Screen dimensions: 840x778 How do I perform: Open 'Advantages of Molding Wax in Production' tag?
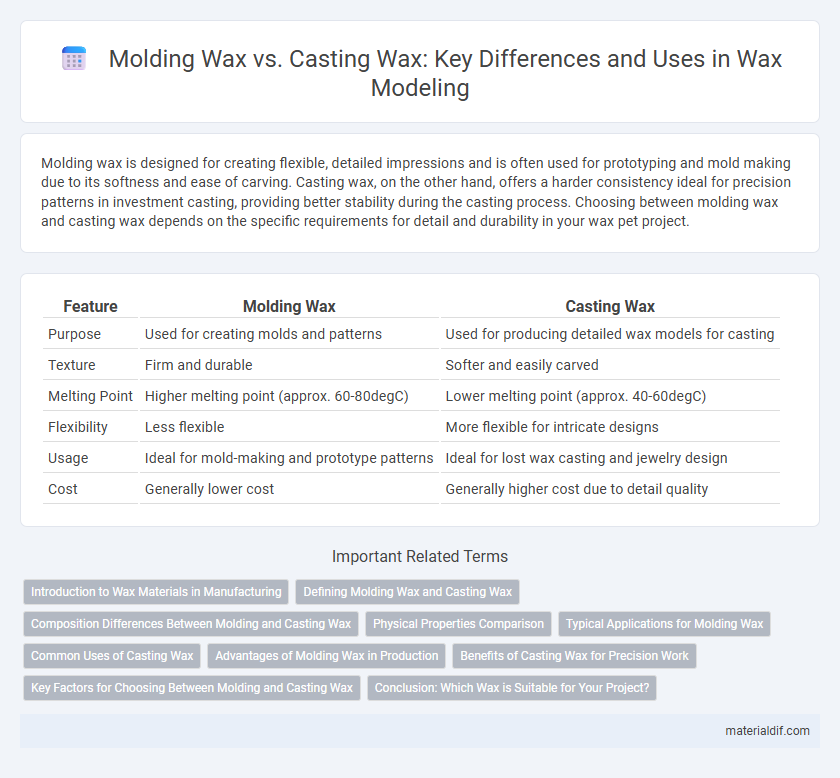326,656
